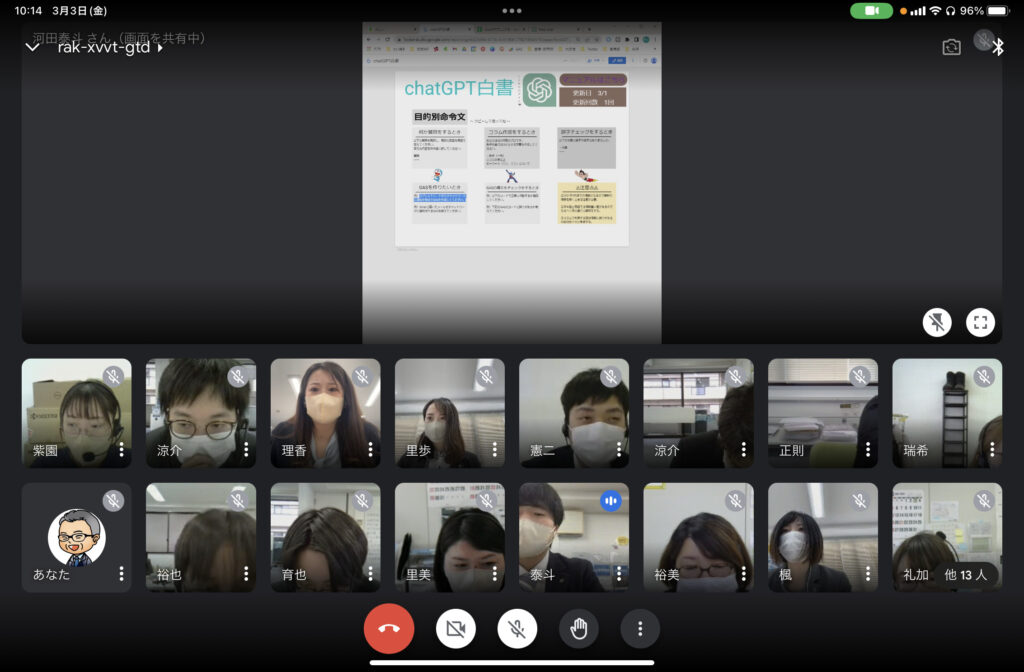Tap muted mic icon on 裕美 tile
This screenshot has width=1024, height=672.
click(x=735, y=501)
